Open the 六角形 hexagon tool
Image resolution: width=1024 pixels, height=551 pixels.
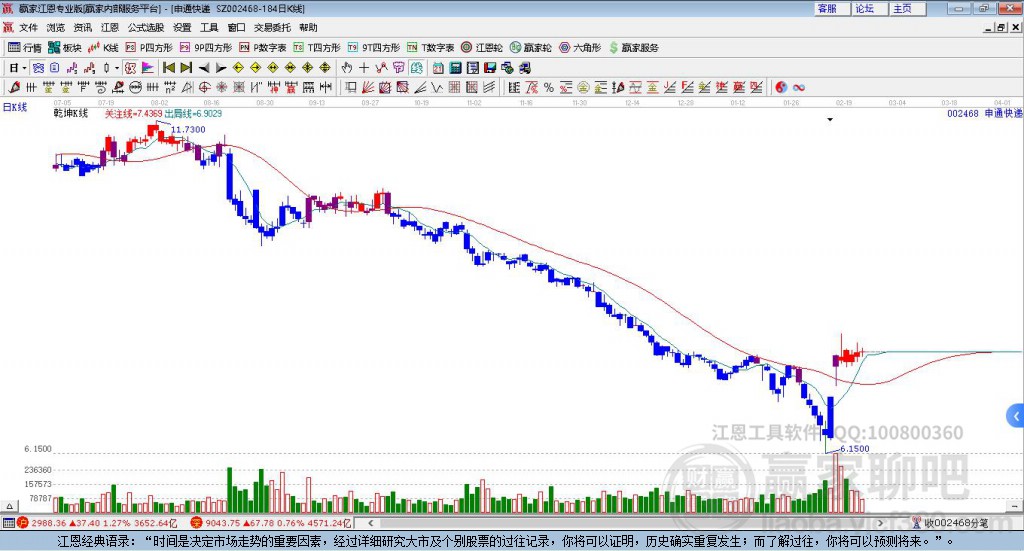[580, 48]
